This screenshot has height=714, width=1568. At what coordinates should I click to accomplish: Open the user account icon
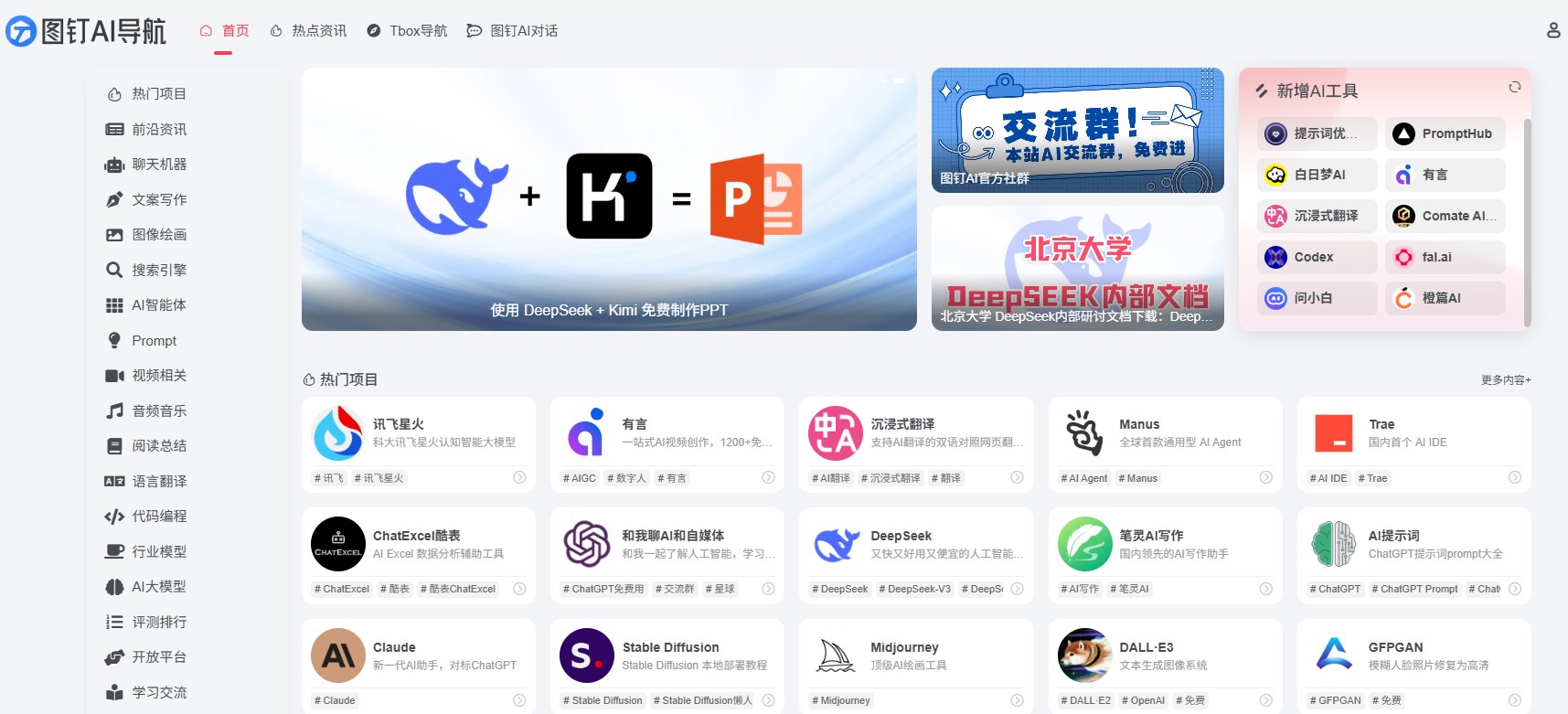coord(1552,30)
